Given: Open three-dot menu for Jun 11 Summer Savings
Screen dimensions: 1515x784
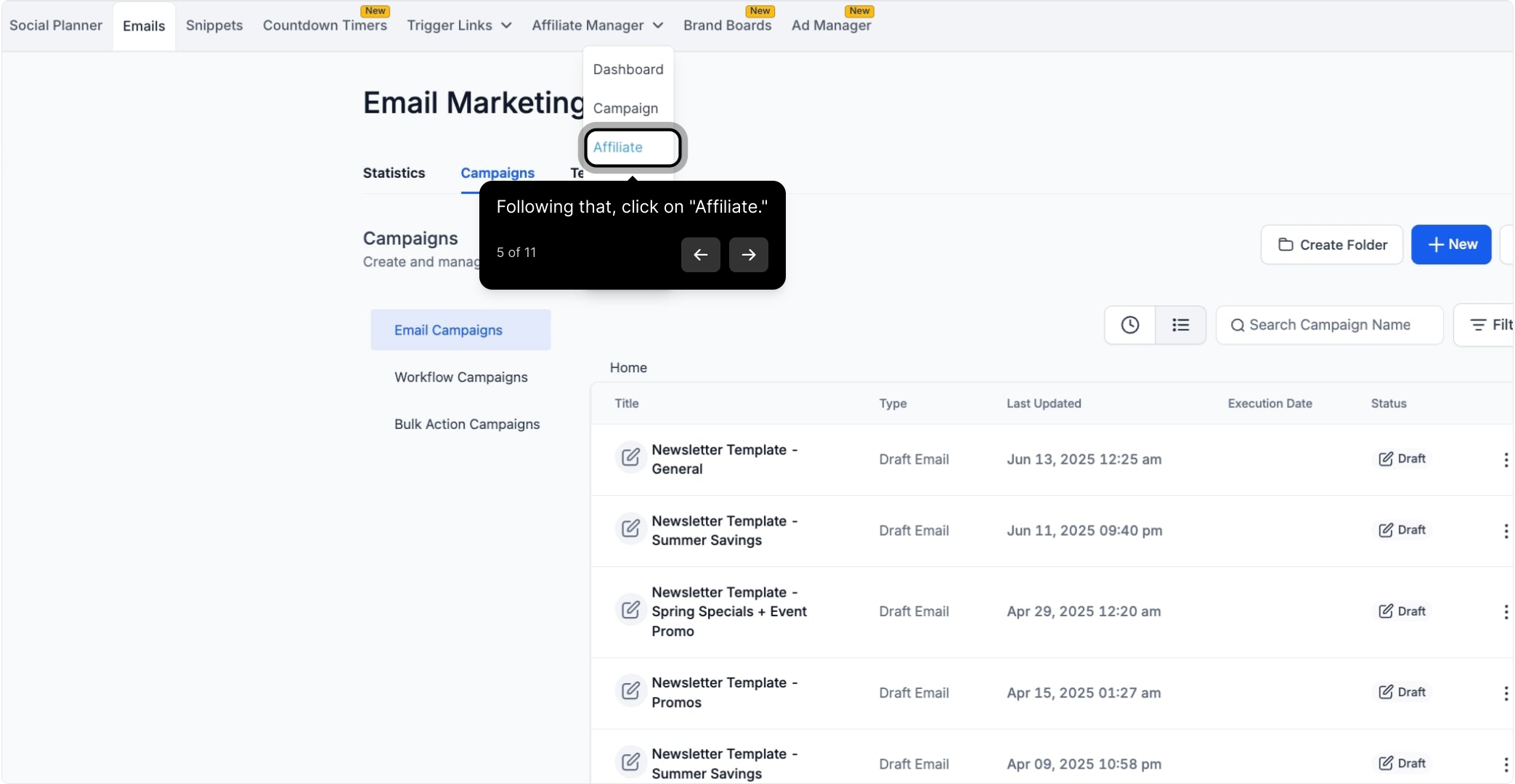Looking at the screenshot, I should pyautogui.click(x=1506, y=531).
